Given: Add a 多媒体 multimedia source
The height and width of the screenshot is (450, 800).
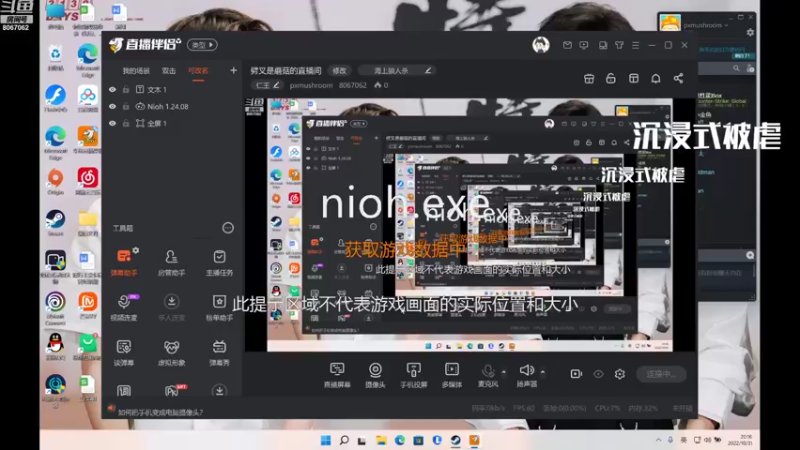Looking at the screenshot, I should (x=452, y=375).
